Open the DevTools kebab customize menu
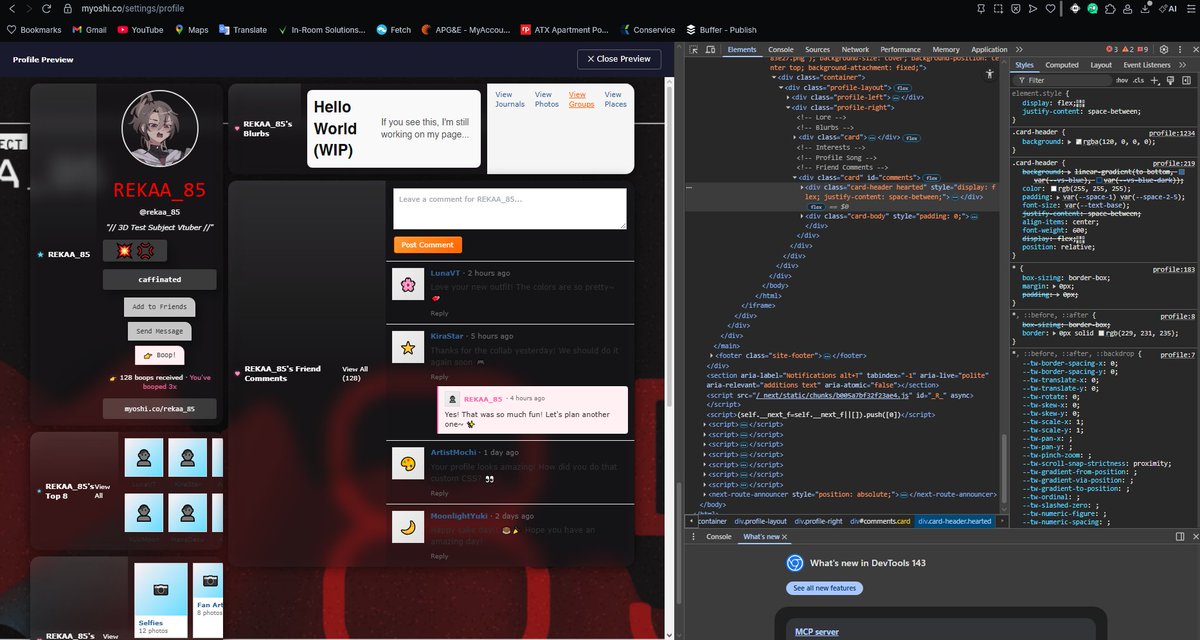 (1181, 49)
